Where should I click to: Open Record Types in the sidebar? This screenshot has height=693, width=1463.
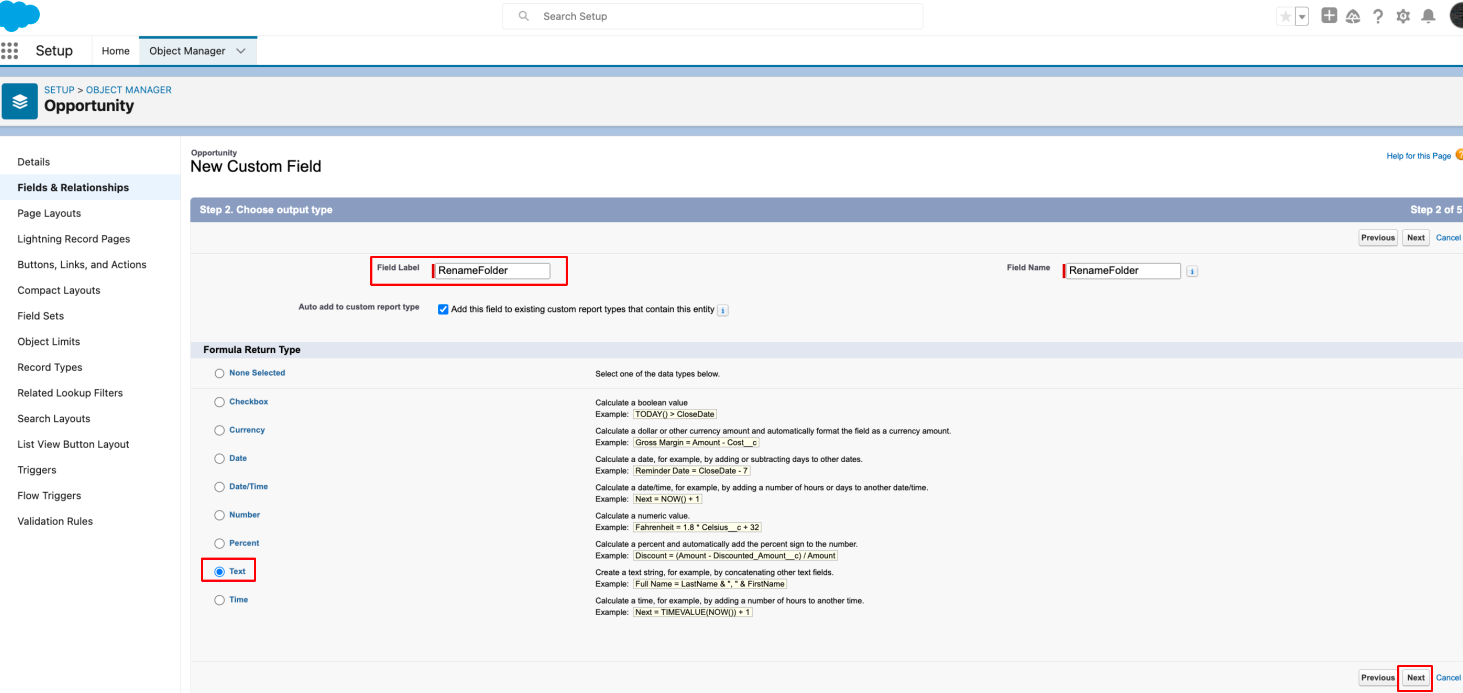coord(50,367)
